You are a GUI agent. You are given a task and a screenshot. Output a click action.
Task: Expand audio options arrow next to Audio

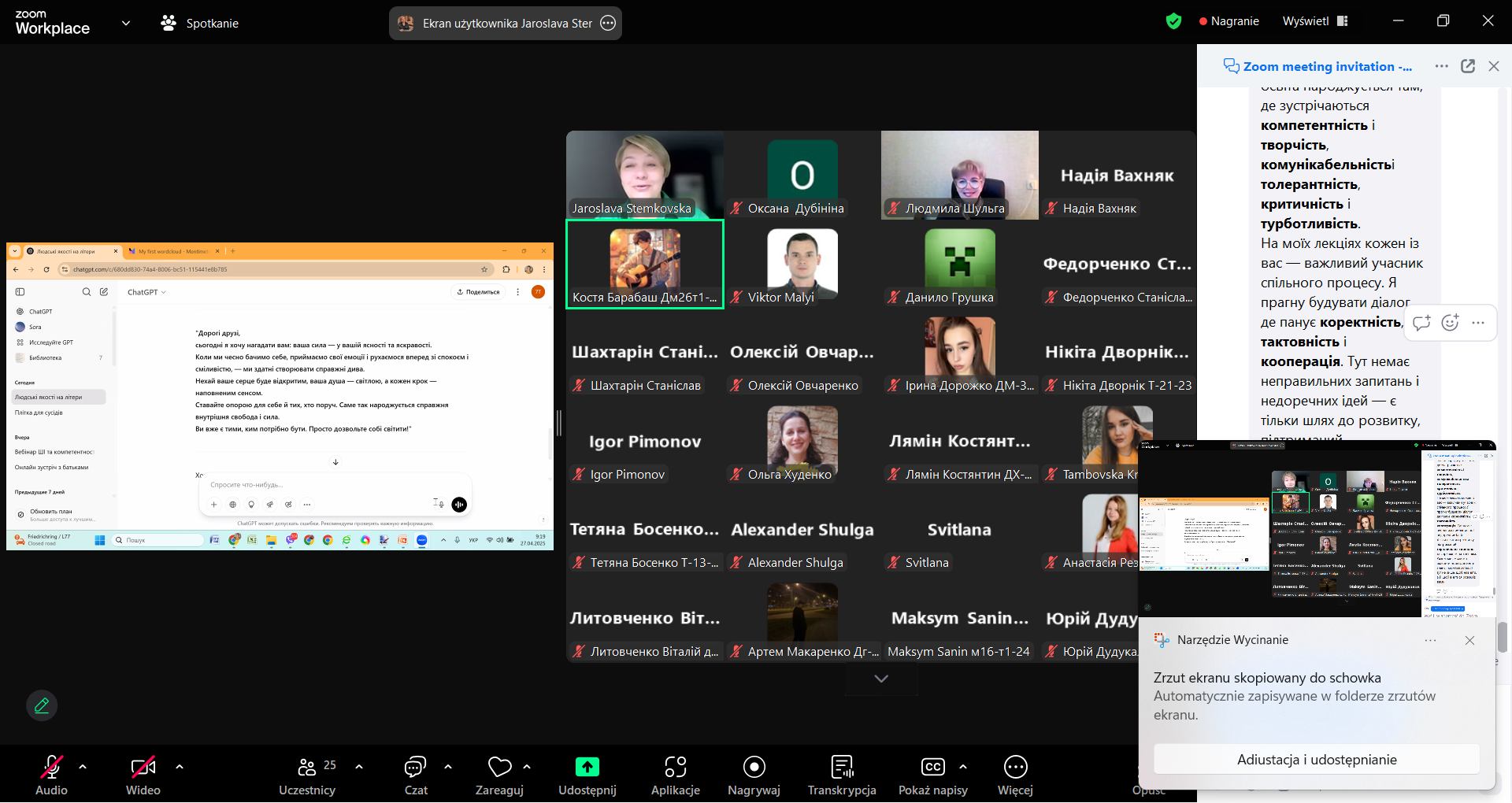coord(83,766)
